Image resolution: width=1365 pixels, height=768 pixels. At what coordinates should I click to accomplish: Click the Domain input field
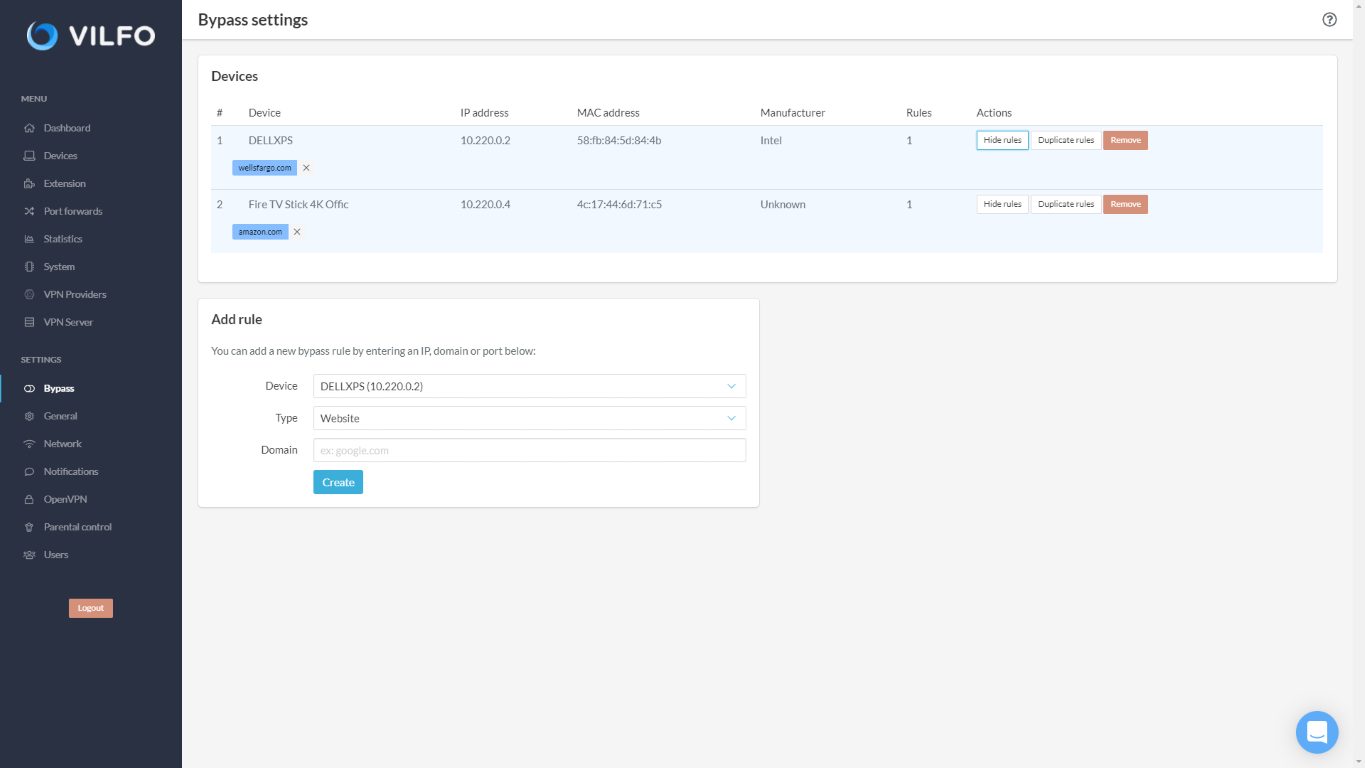coord(529,450)
